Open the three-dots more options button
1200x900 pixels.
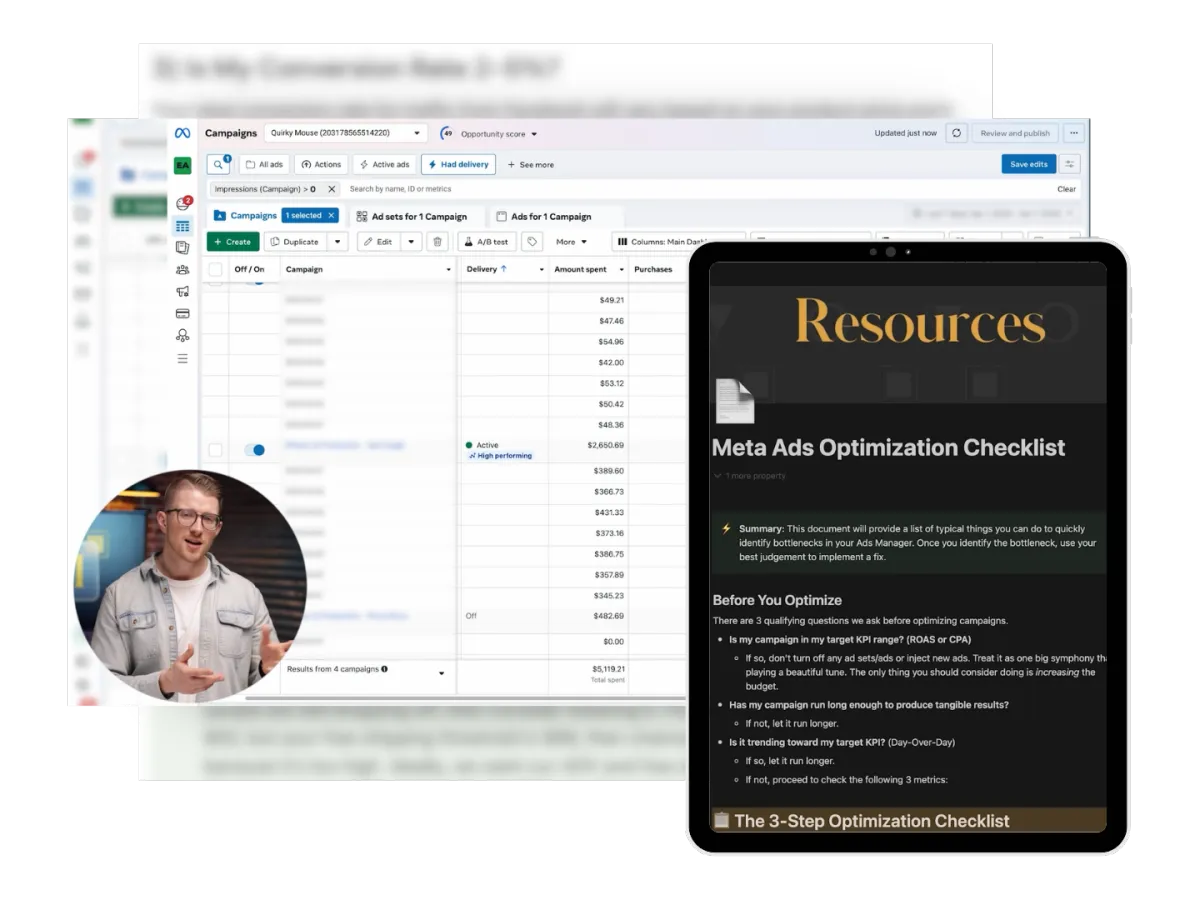pos(1073,133)
